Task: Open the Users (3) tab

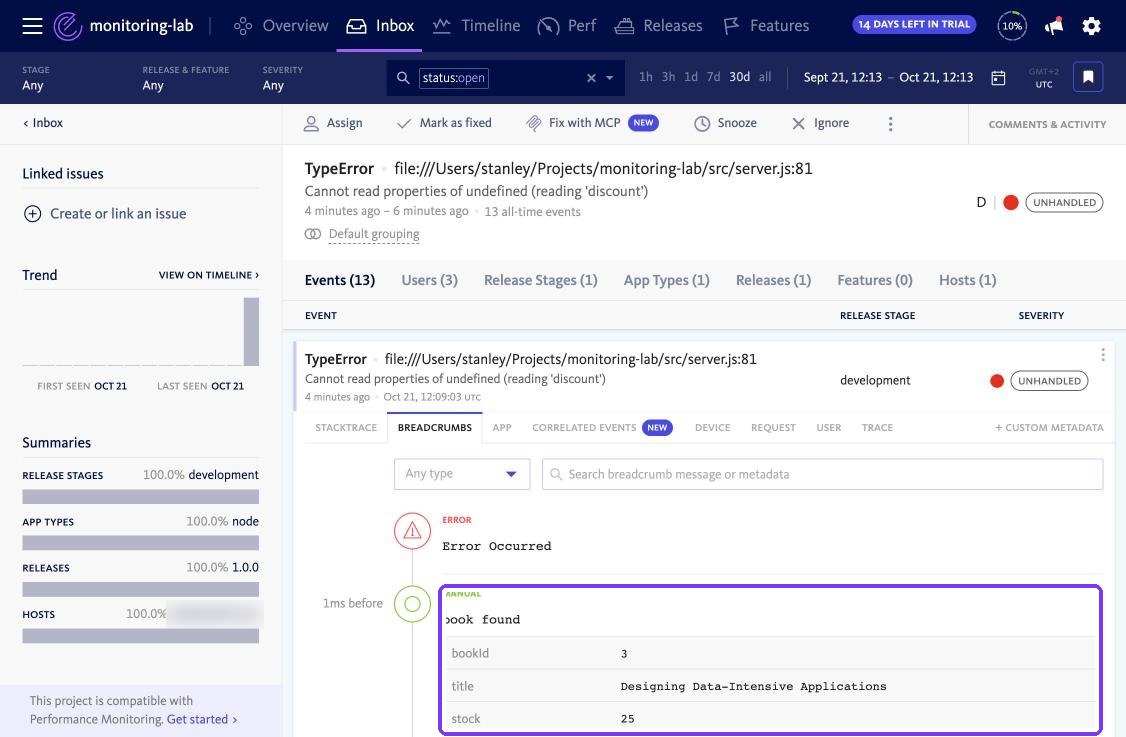Action: coord(429,280)
